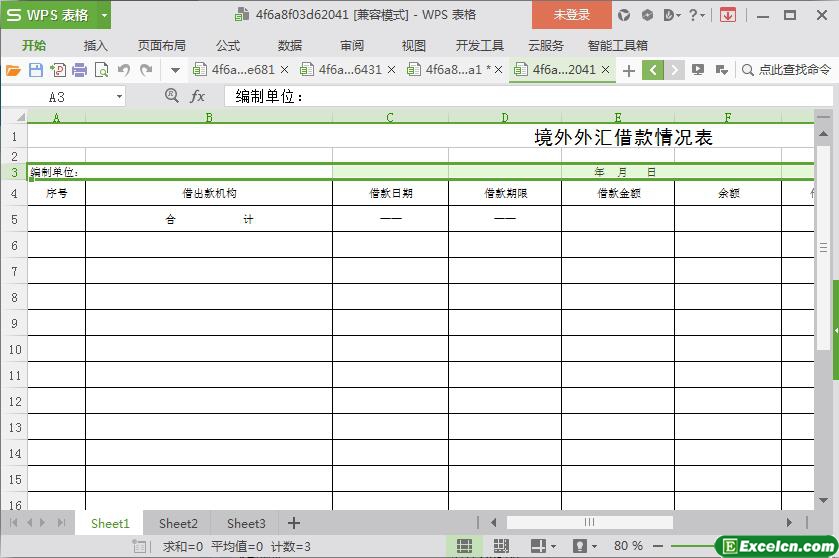Viewport: 839px width, 558px height.
Task: Select row 5 header
Action: pyautogui.click(x=14, y=219)
